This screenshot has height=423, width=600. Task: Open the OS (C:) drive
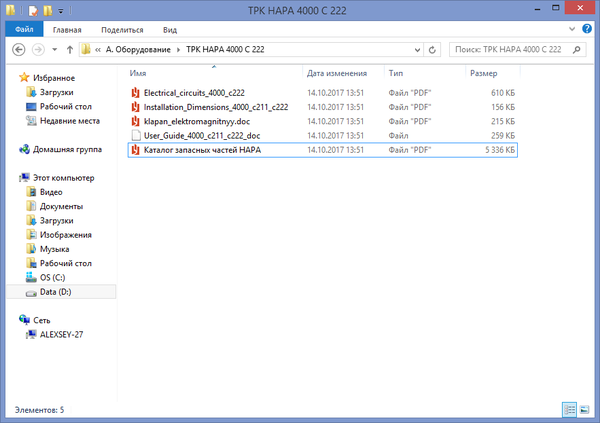(x=52, y=278)
